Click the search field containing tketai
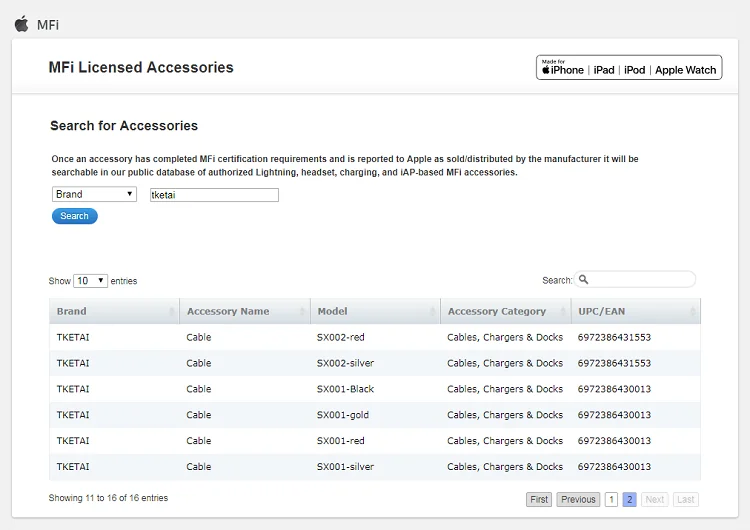Viewport: 750px width, 530px height. 213,195
